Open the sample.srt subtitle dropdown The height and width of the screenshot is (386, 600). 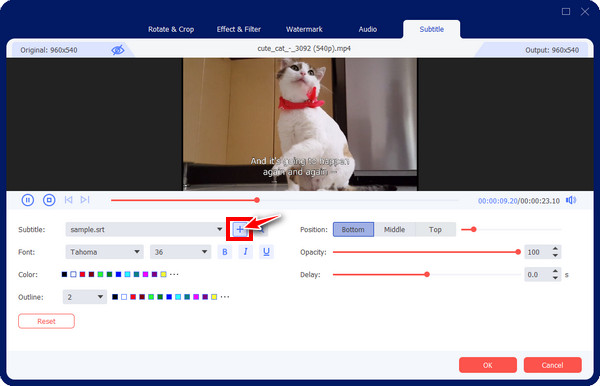[145, 230]
